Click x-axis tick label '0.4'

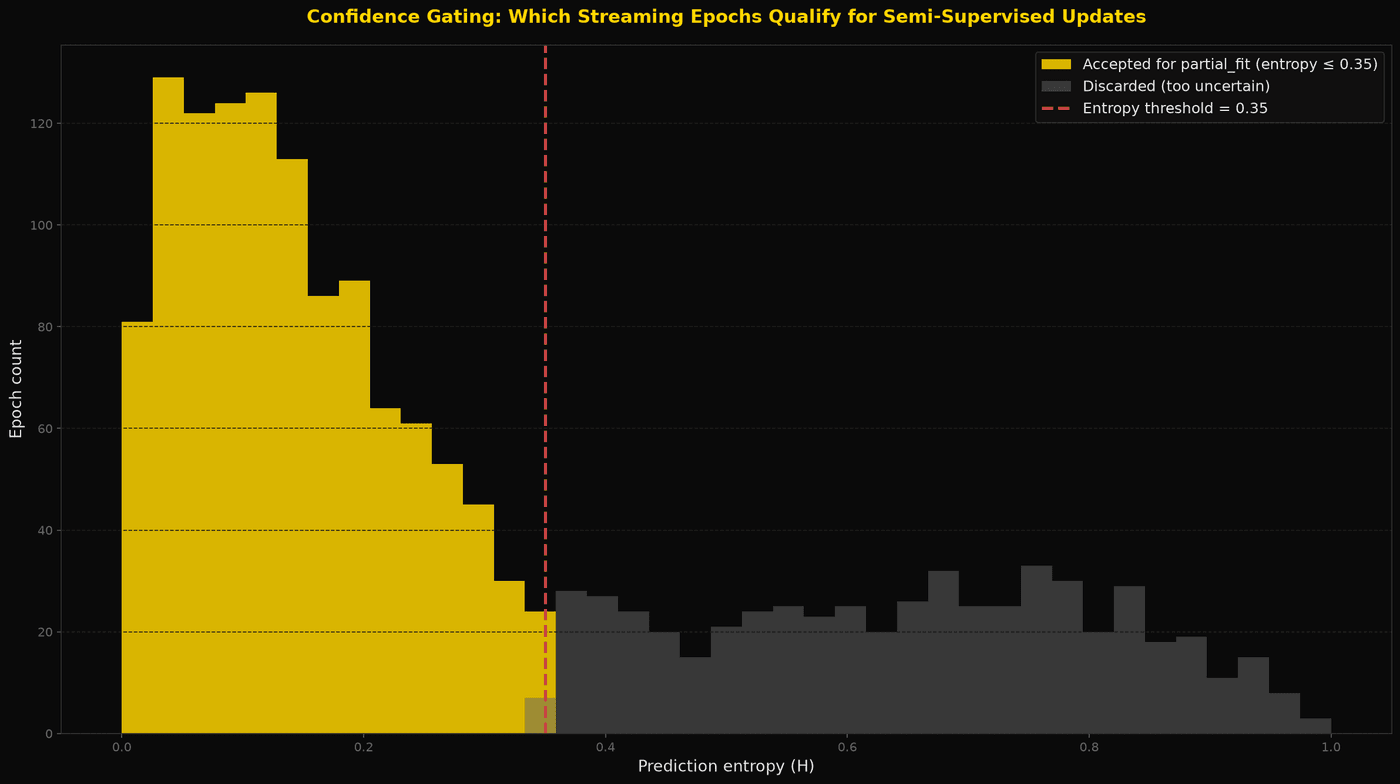pos(605,747)
